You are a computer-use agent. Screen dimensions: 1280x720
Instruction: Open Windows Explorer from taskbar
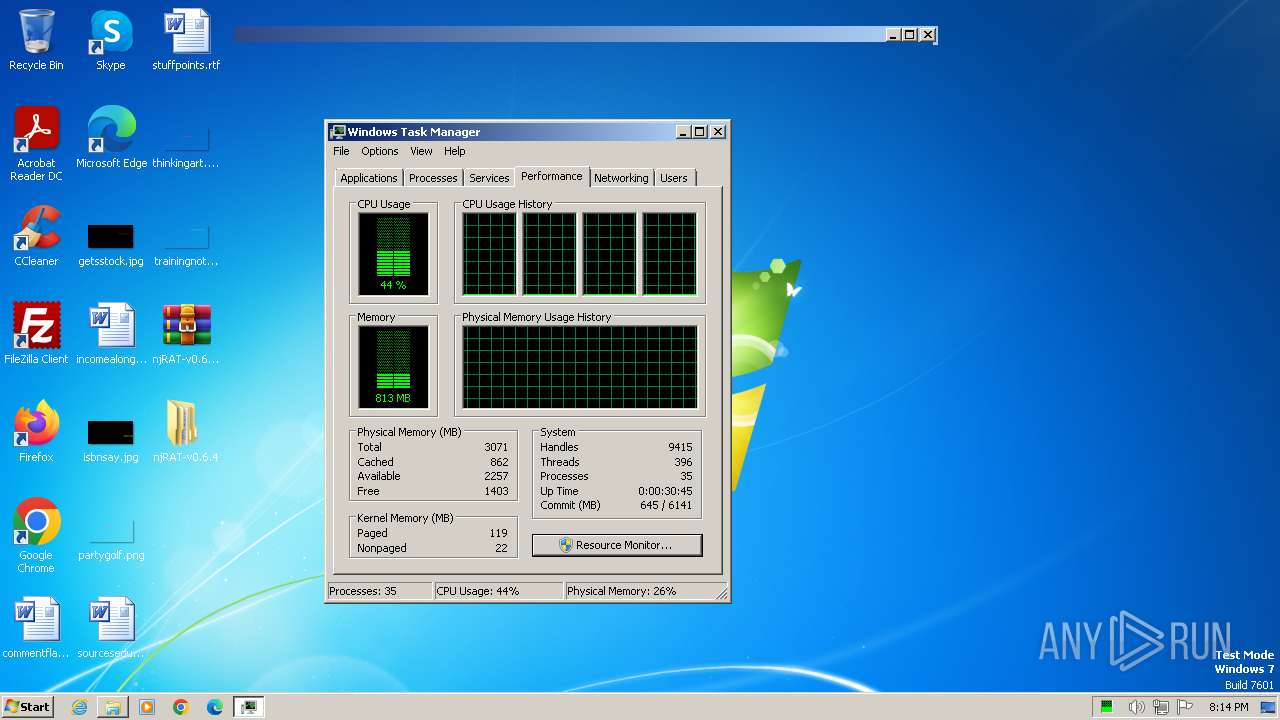[x=113, y=707]
